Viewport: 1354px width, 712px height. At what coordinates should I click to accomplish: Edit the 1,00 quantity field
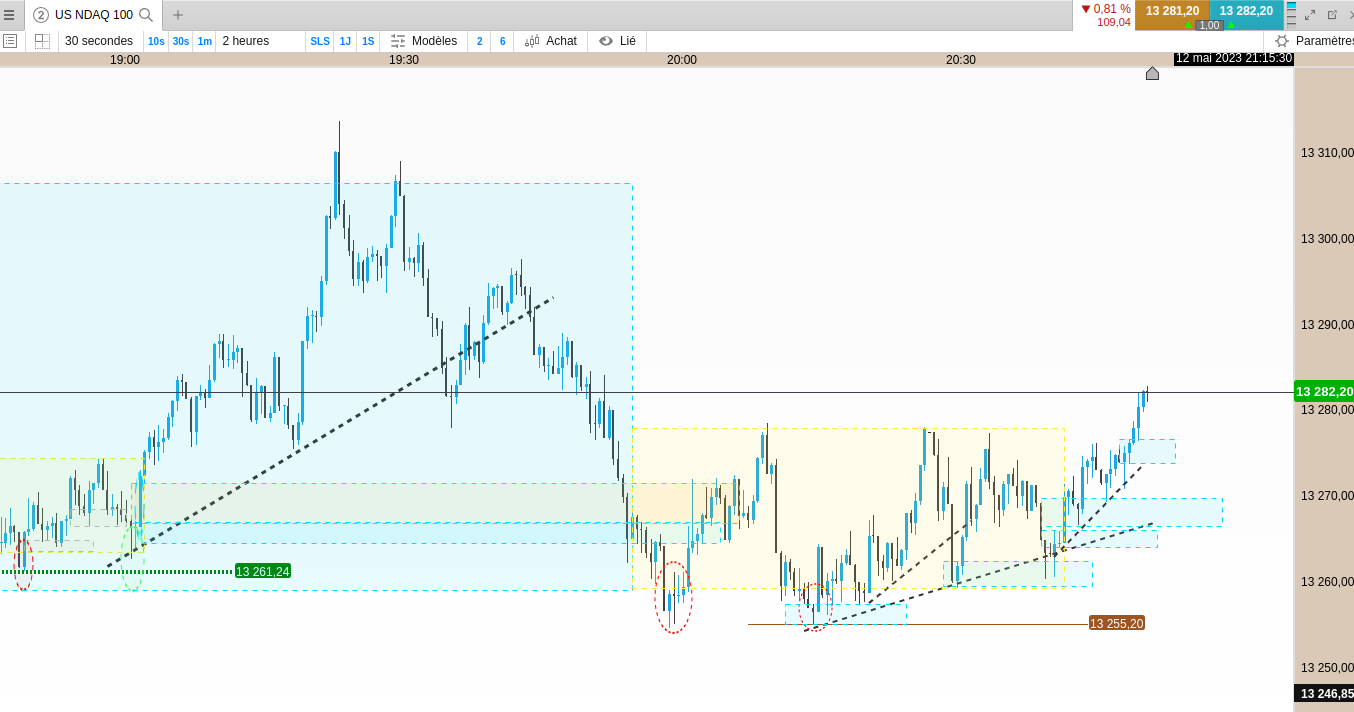pos(1209,25)
